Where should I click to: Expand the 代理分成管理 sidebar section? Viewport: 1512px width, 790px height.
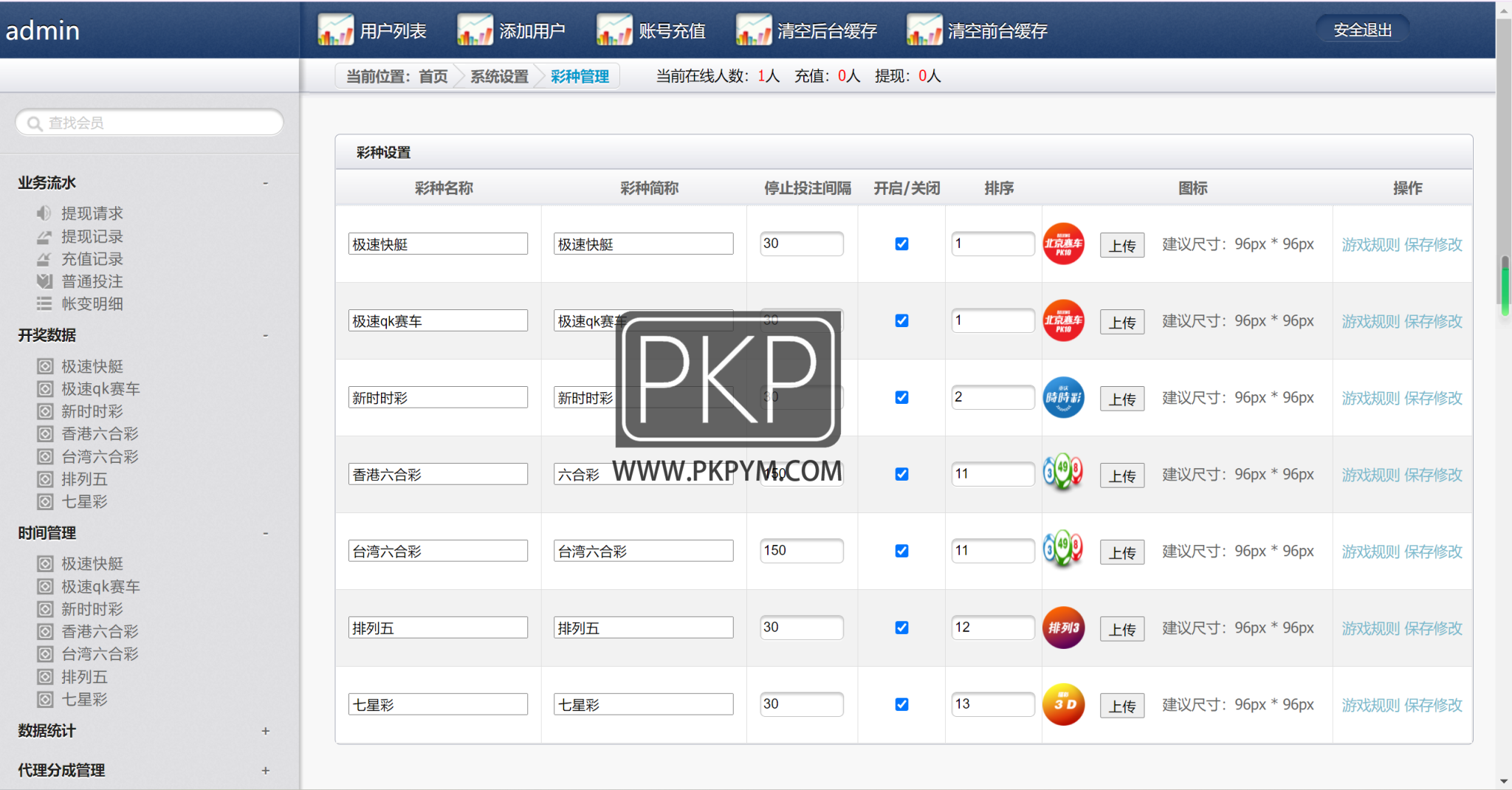tap(265, 770)
